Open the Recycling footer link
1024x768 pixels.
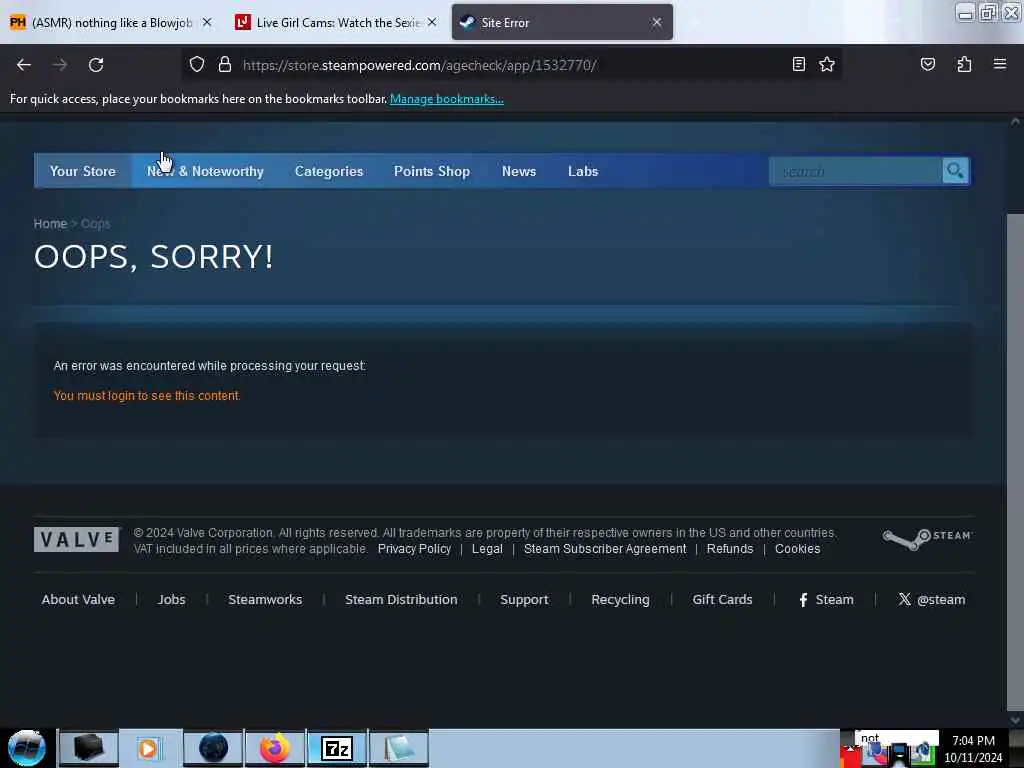620,600
